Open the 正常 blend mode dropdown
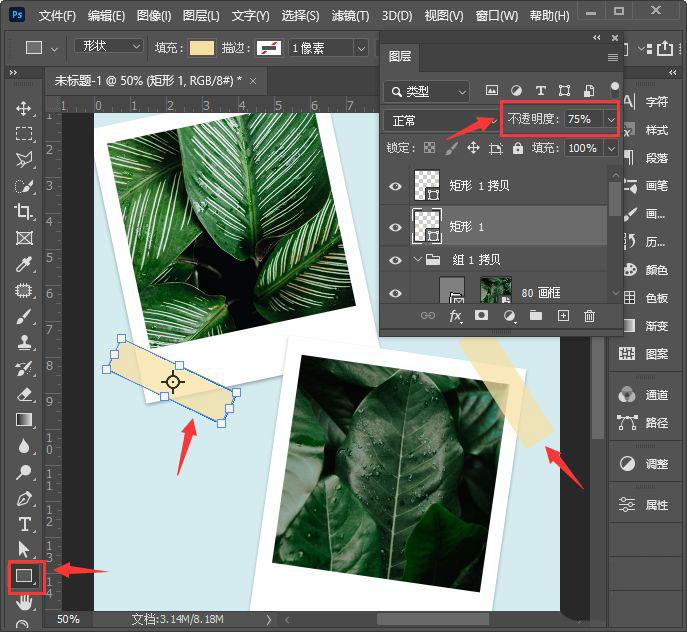This screenshot has height=632, width=687. pos(438,120)
